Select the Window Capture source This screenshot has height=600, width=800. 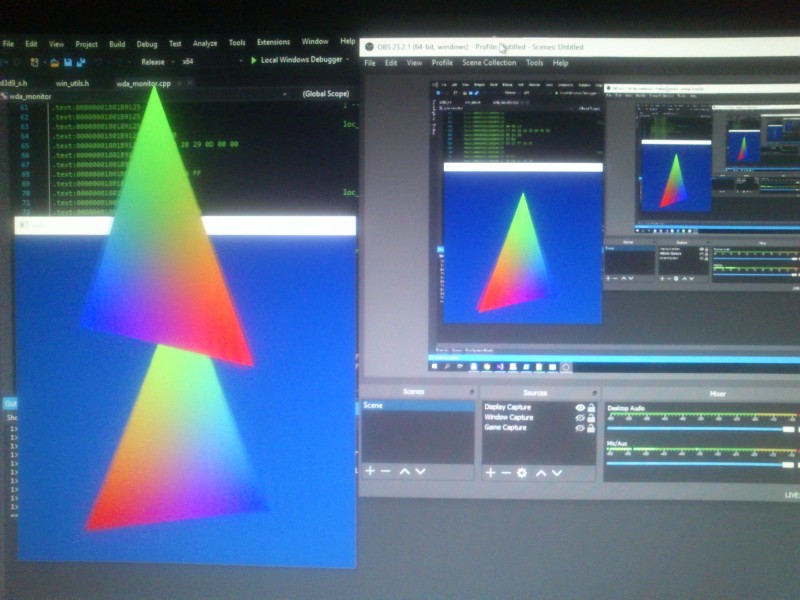coord(509,417)
